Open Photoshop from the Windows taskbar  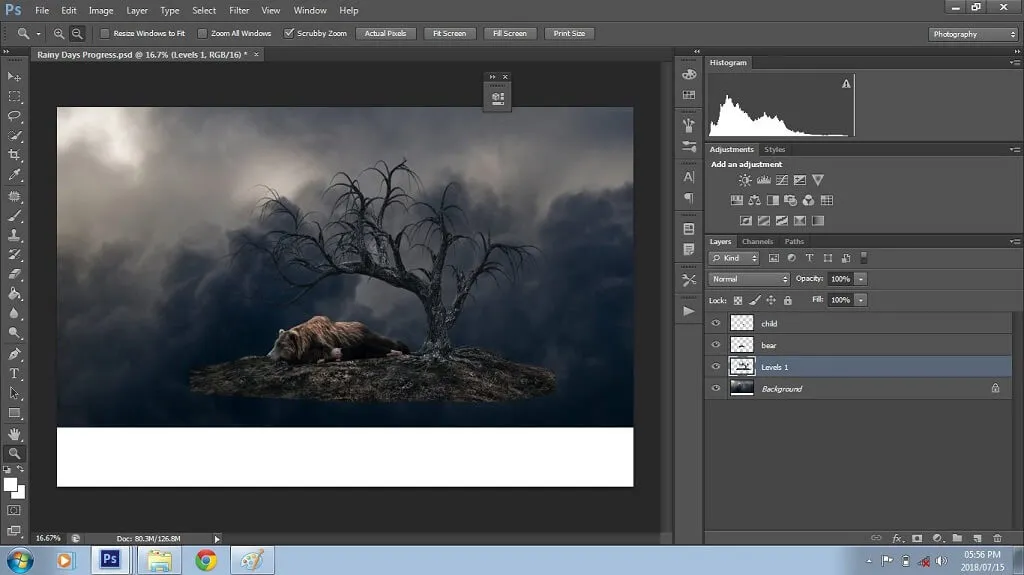(110, 560)
